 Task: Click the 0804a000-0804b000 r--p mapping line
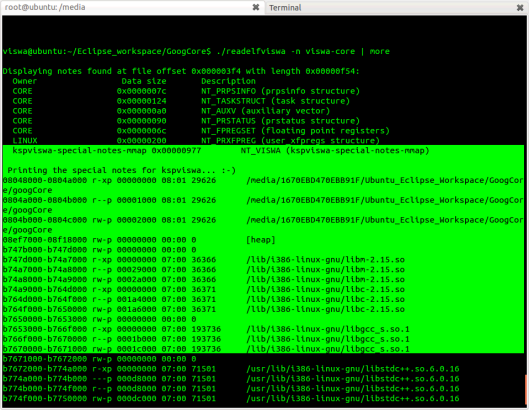[263, 205]
